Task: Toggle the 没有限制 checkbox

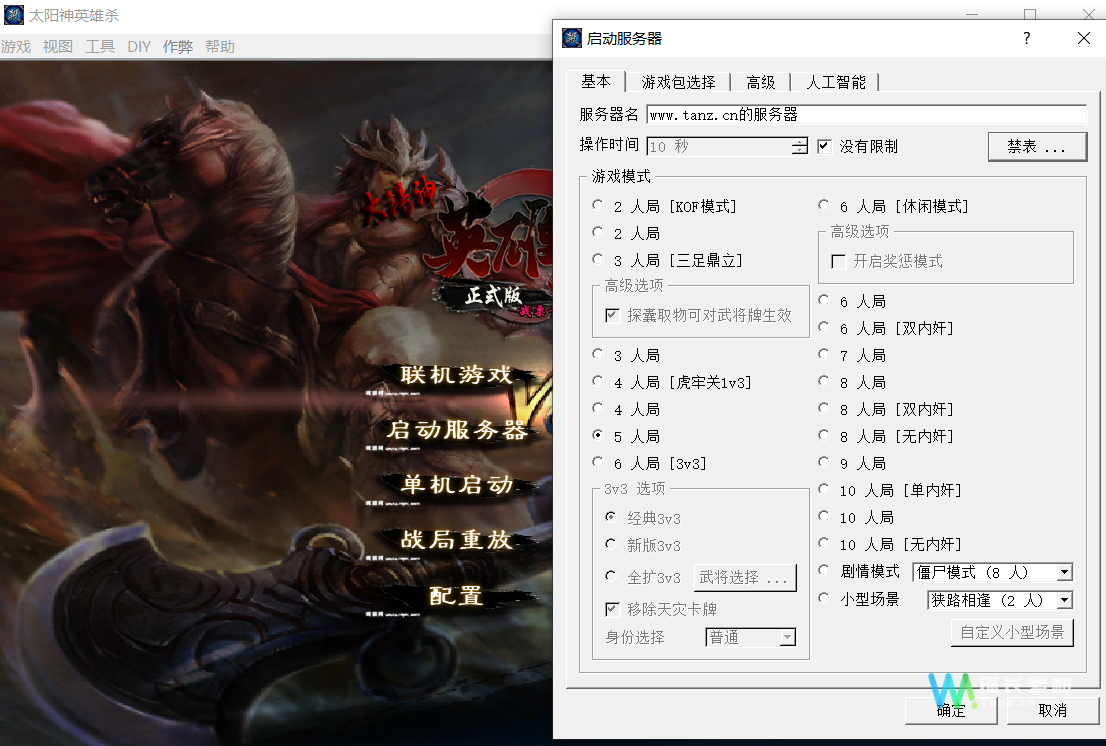Action: (x=824, y=146)
